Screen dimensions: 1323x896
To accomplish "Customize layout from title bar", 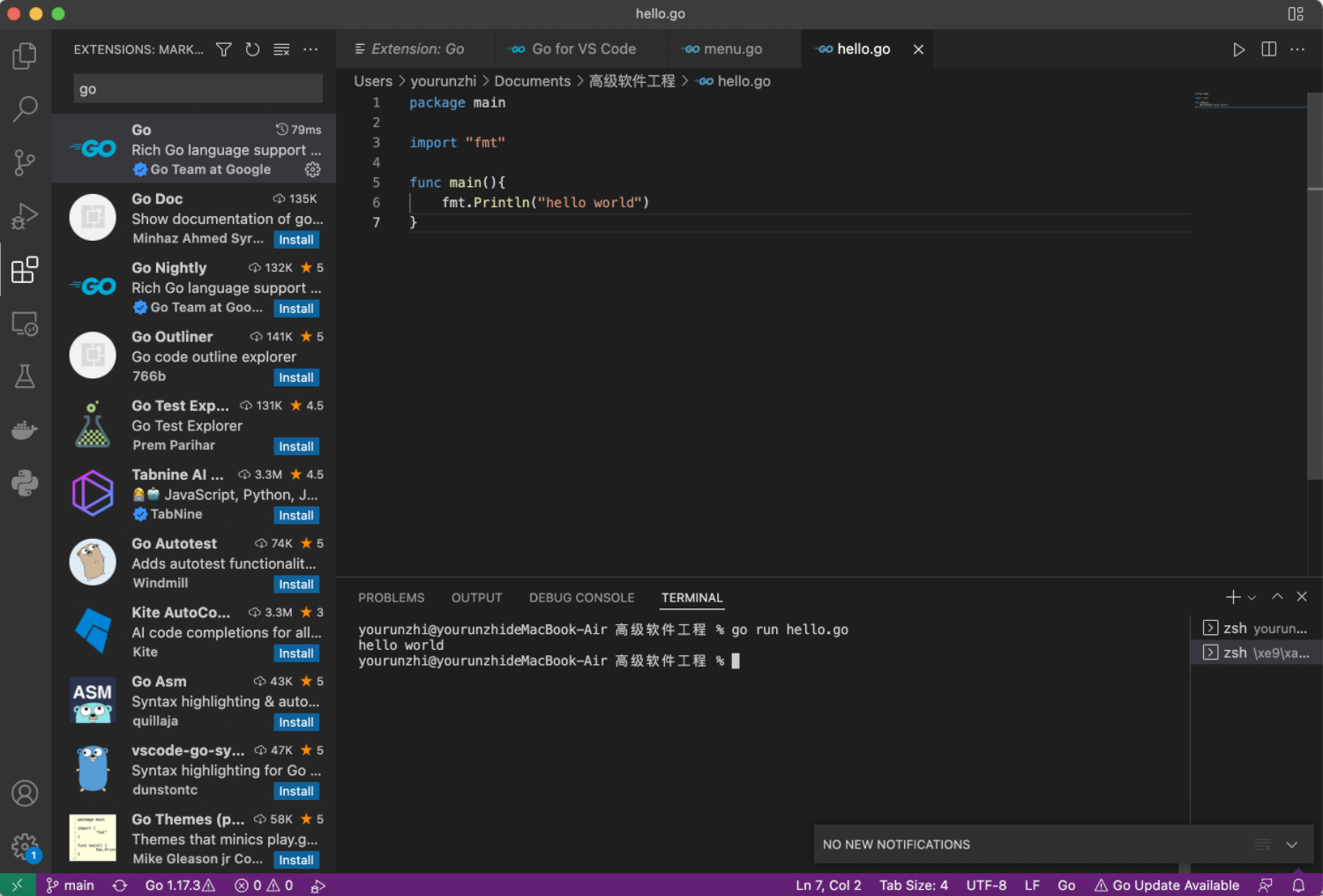I will coord(1296,14).
